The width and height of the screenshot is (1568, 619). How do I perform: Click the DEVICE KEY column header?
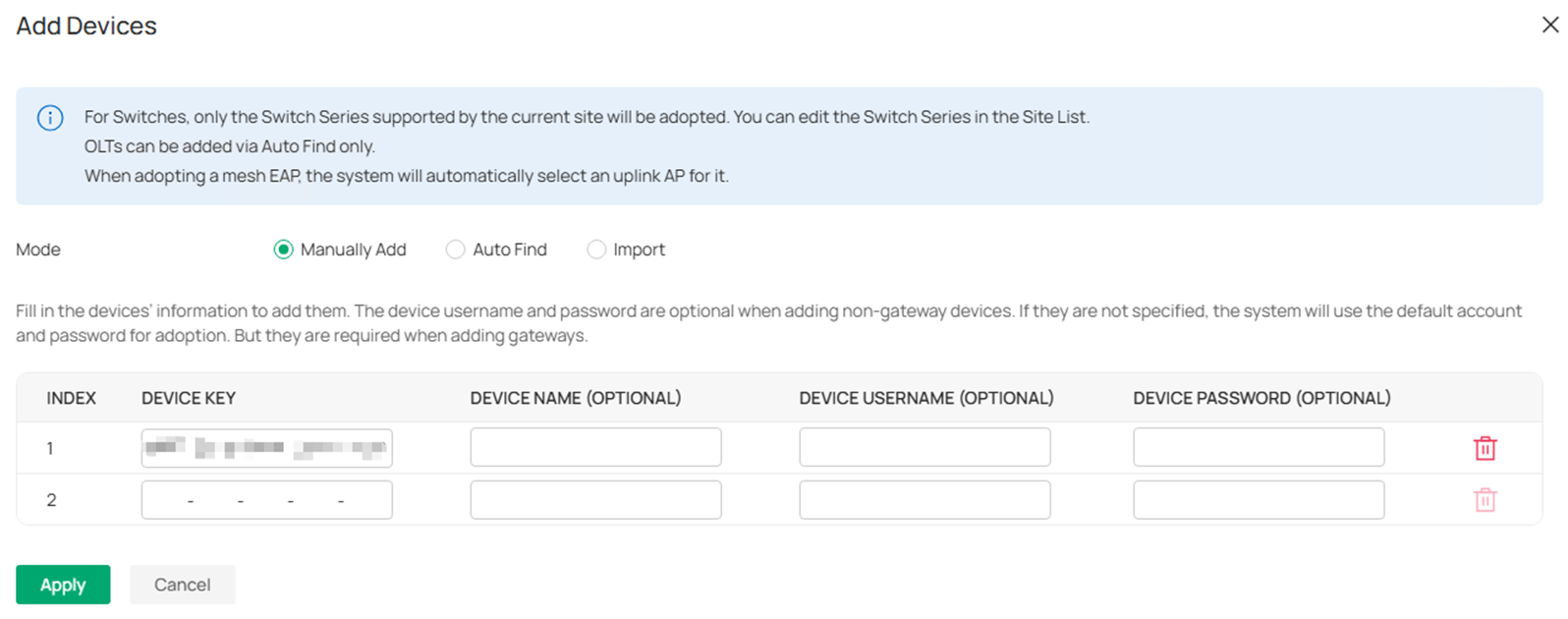(188, 398)
